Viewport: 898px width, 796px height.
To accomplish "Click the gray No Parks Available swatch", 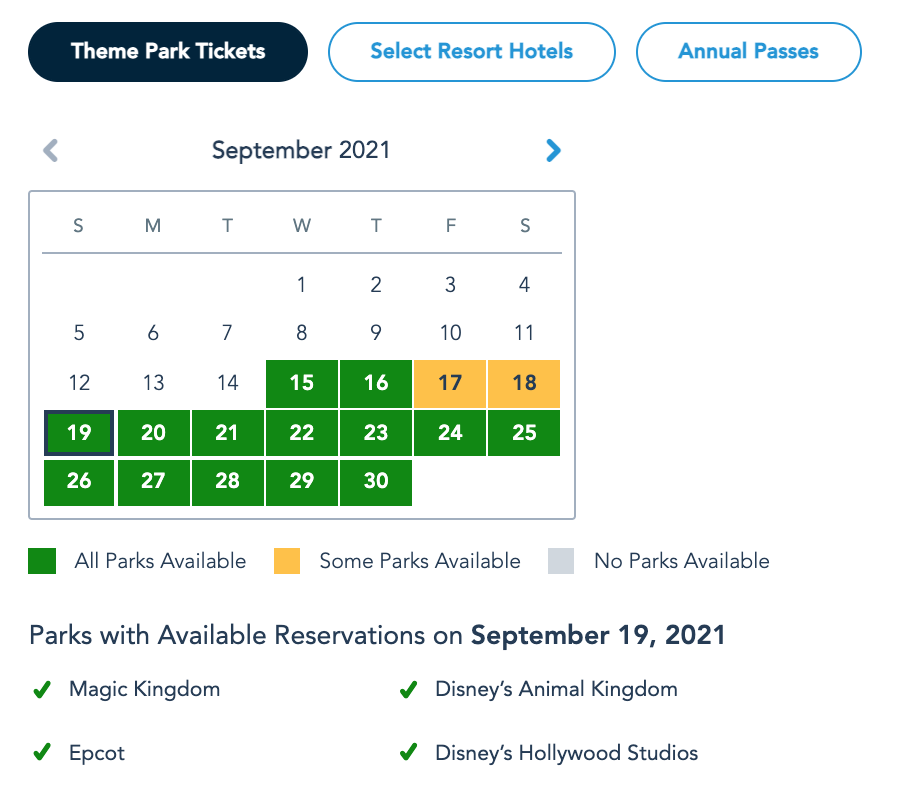I will pos(561,561).
